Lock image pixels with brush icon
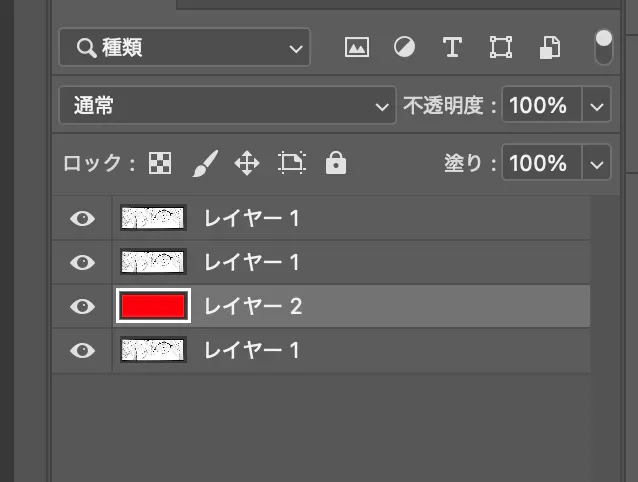Image resolution: width=638 pixels, height=482 pixels. click(204, 164)
